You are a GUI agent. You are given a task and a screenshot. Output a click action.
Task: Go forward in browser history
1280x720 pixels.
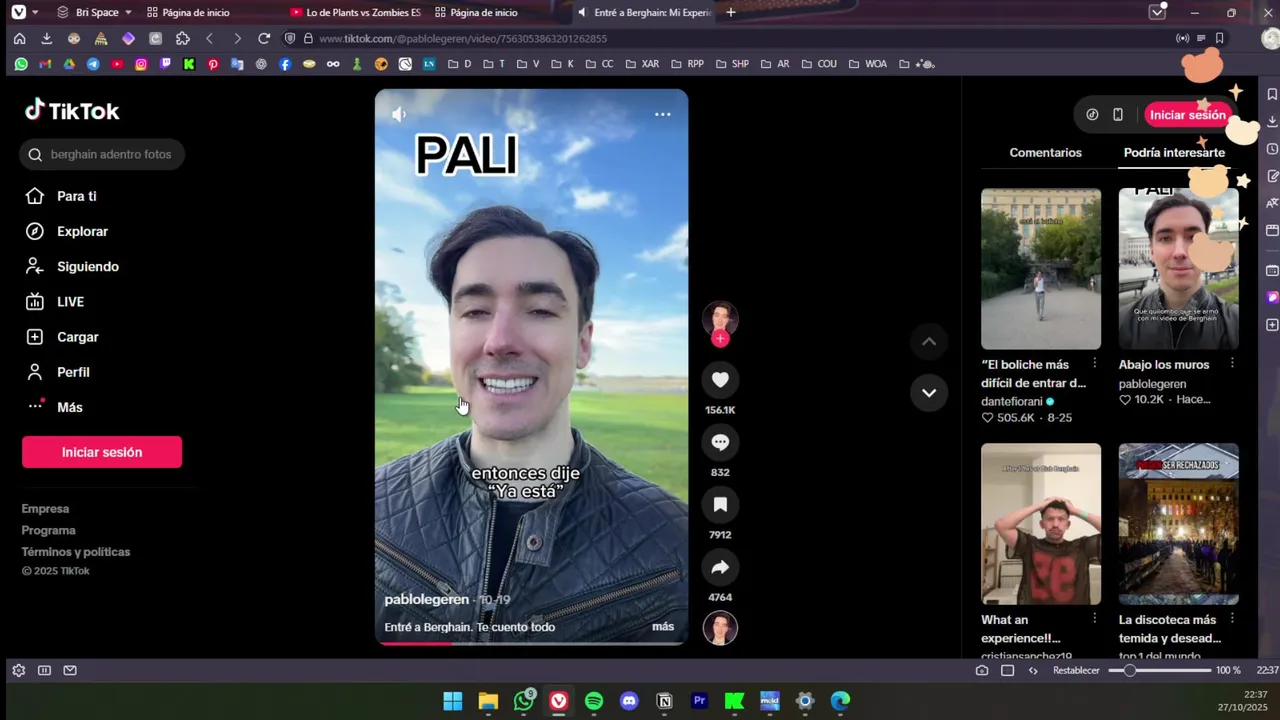[237, 38]
